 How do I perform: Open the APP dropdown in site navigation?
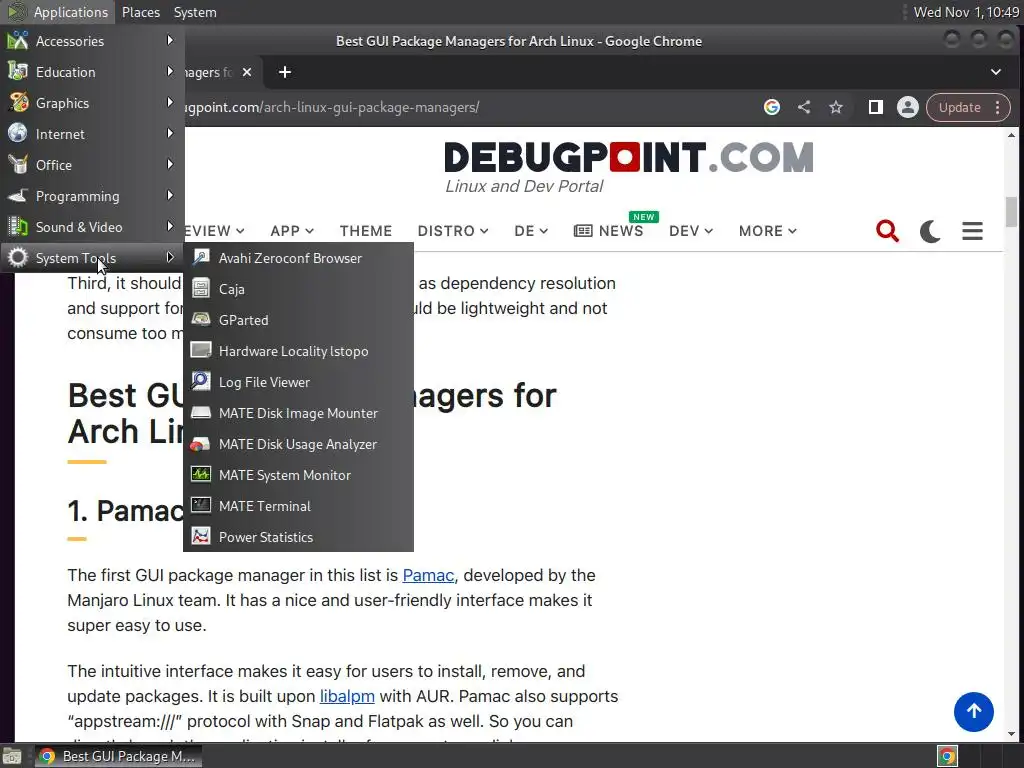coord(292,231)
